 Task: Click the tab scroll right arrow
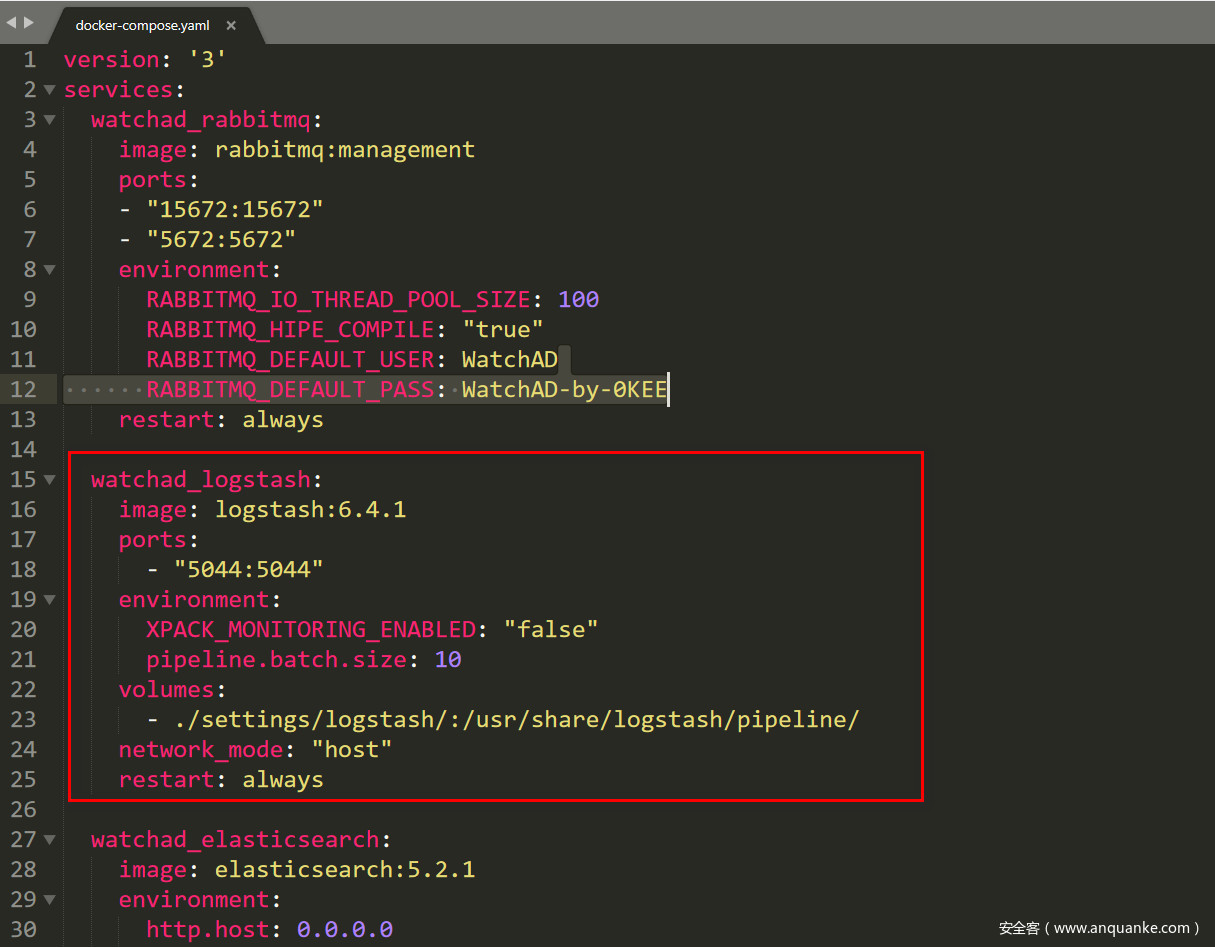tap(28, 21)
